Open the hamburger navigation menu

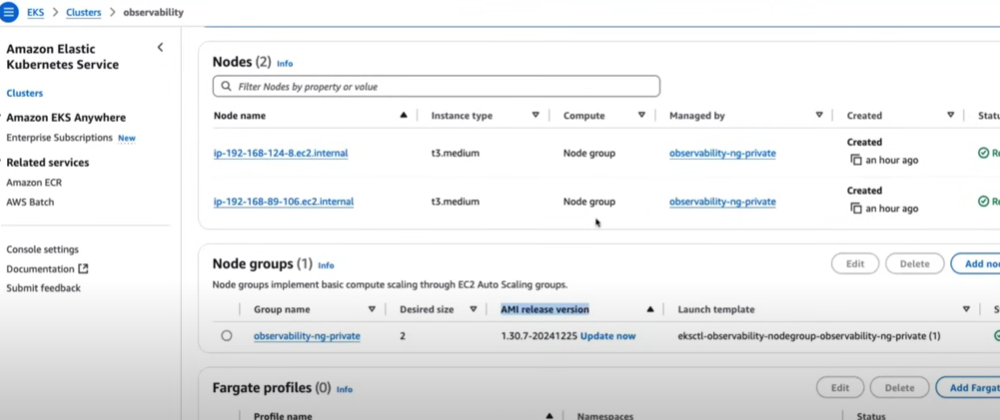tap(8, 12)
